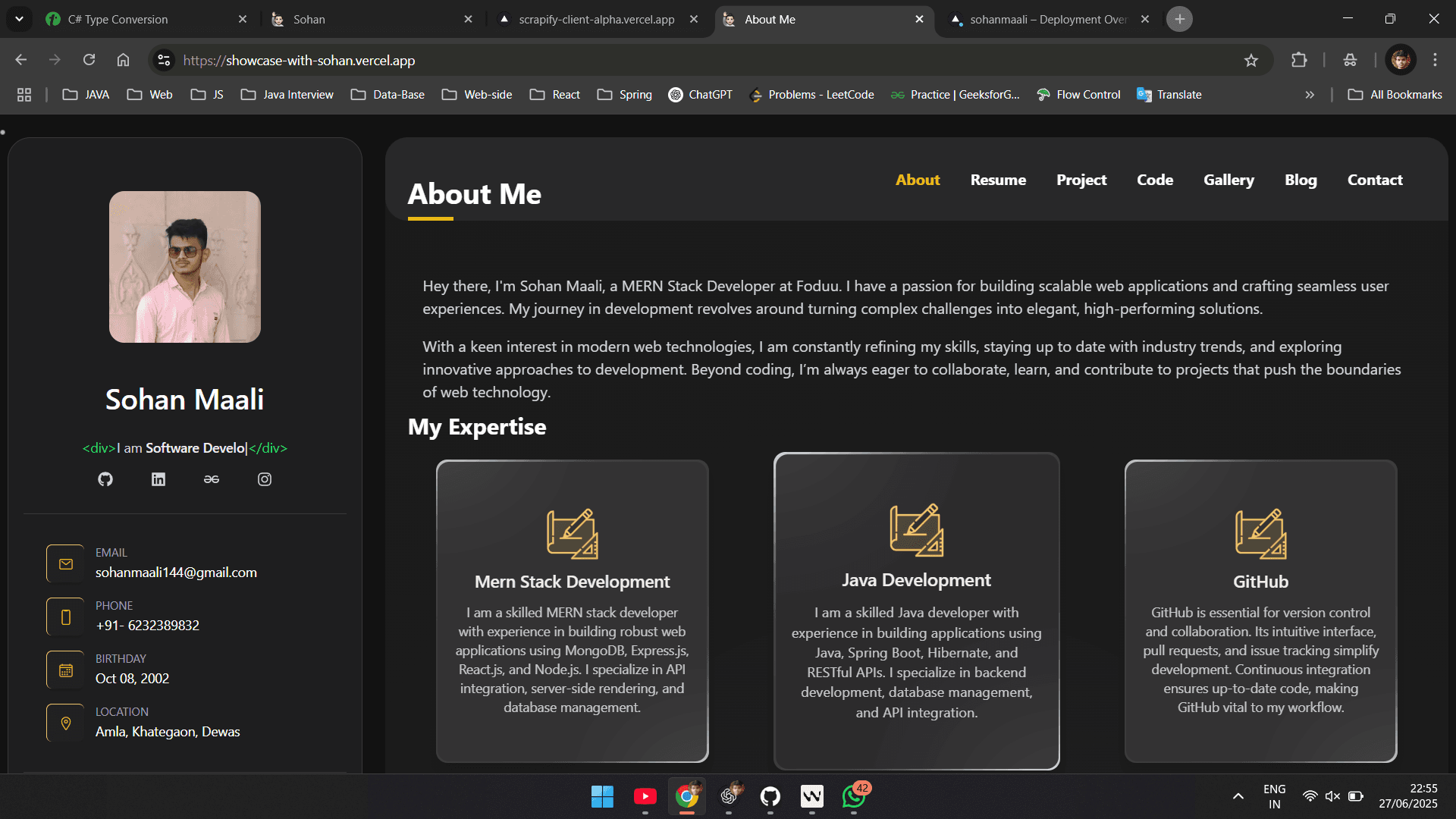
Task: Expand the bookmarks overflow chevron
Action: [1310, 94]
